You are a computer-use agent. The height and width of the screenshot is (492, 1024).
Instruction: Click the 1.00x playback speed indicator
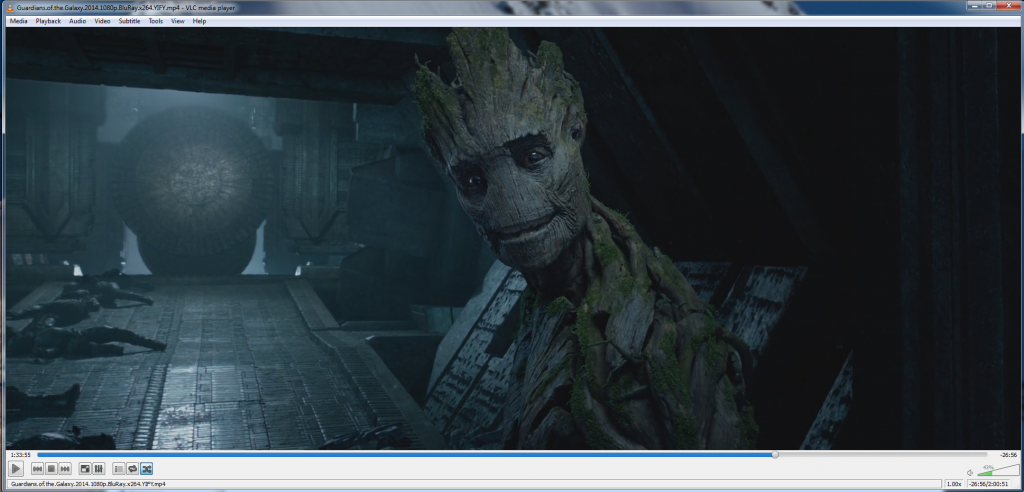[953, 484]
